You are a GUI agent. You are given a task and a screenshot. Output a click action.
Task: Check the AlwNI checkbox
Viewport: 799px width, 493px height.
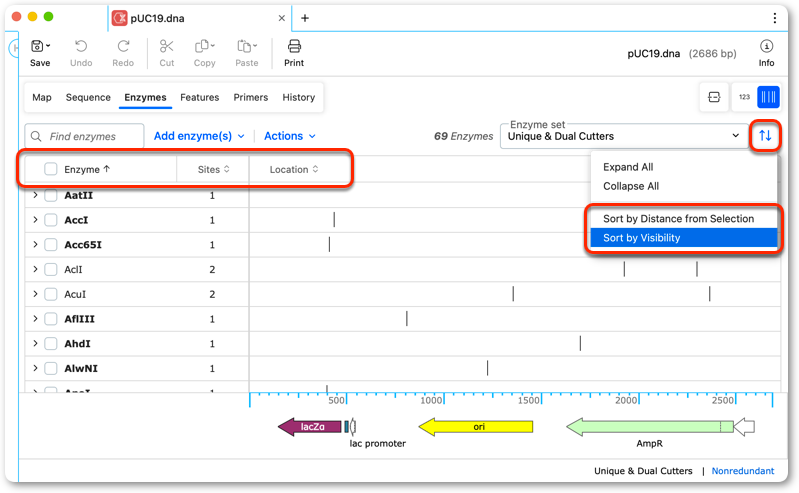pyautogui.click(x=50, y=368)
